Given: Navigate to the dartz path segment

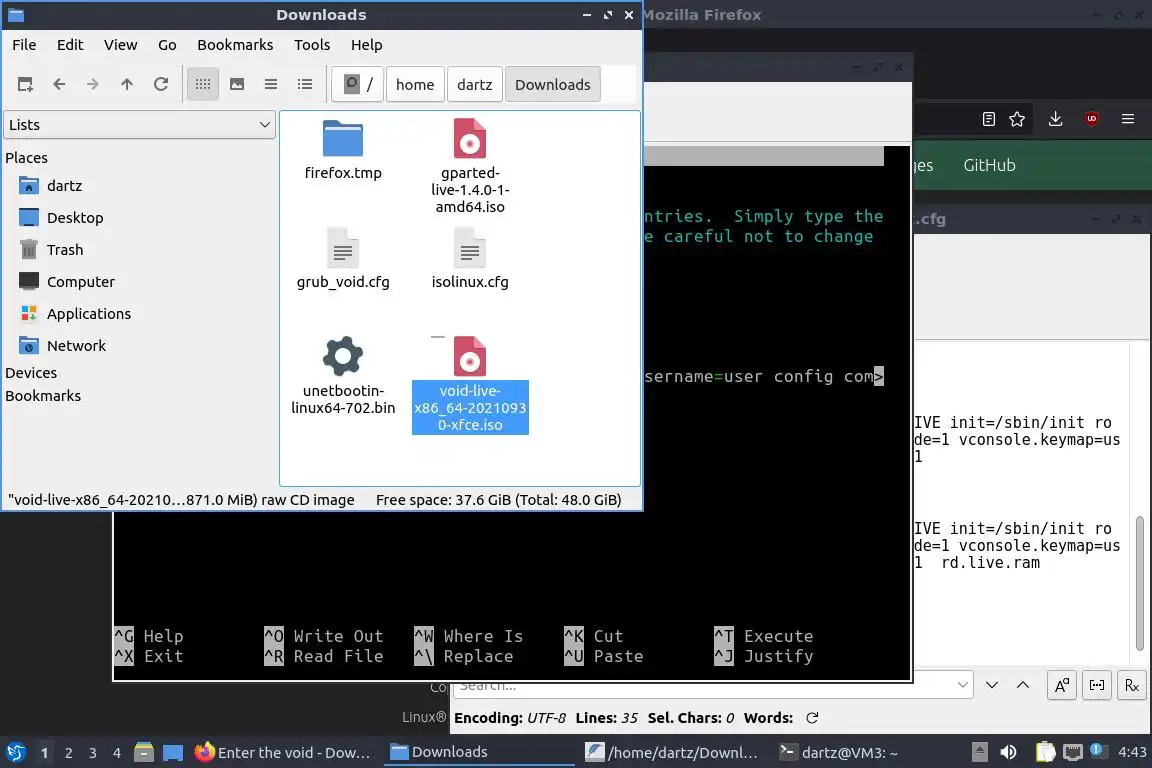Looking at the screenshot, I should point(475,85).
